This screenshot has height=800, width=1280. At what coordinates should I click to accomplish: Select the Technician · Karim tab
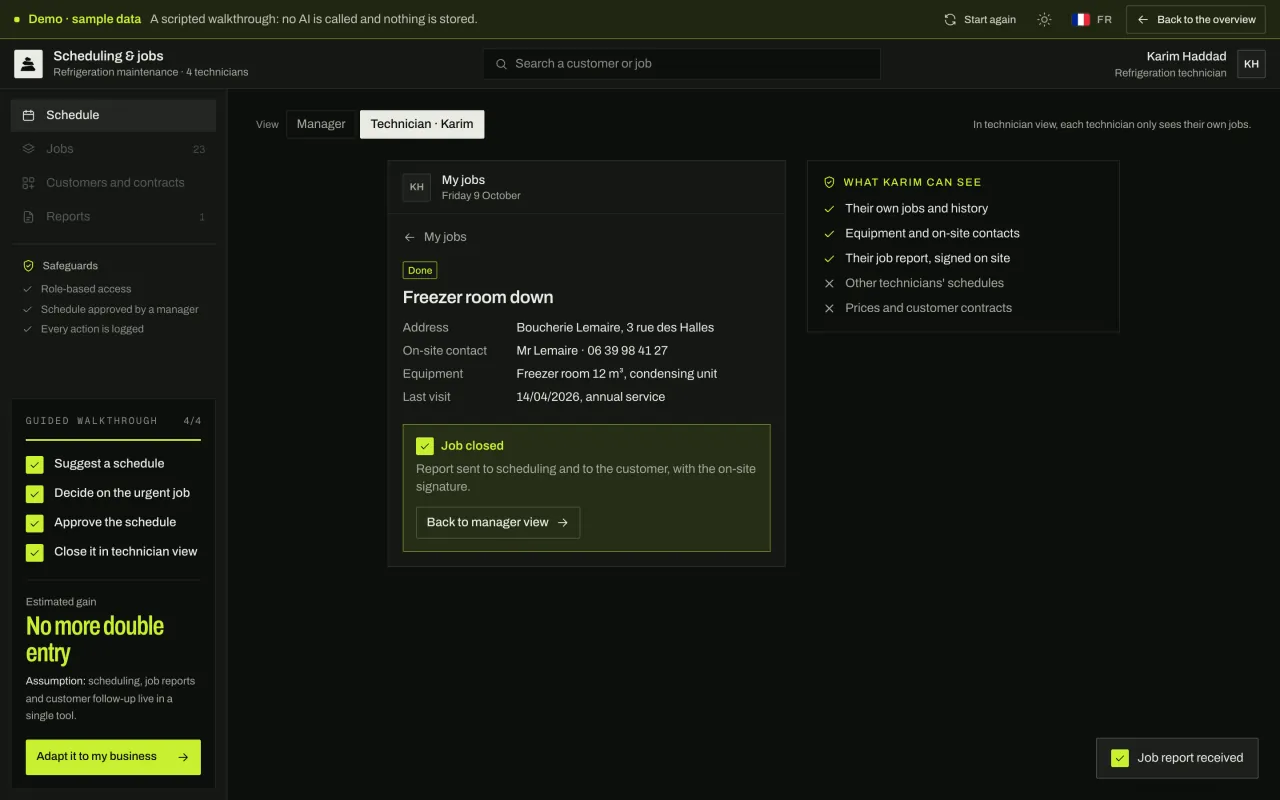click(x=422, y=124)
